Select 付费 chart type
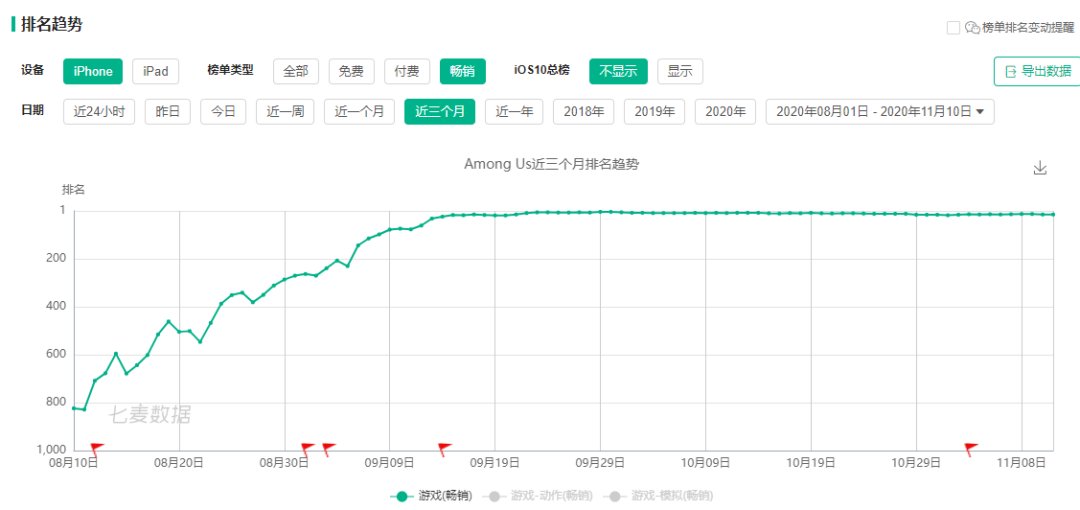This screenshot has width=1080, height=510. coord(407,72)
